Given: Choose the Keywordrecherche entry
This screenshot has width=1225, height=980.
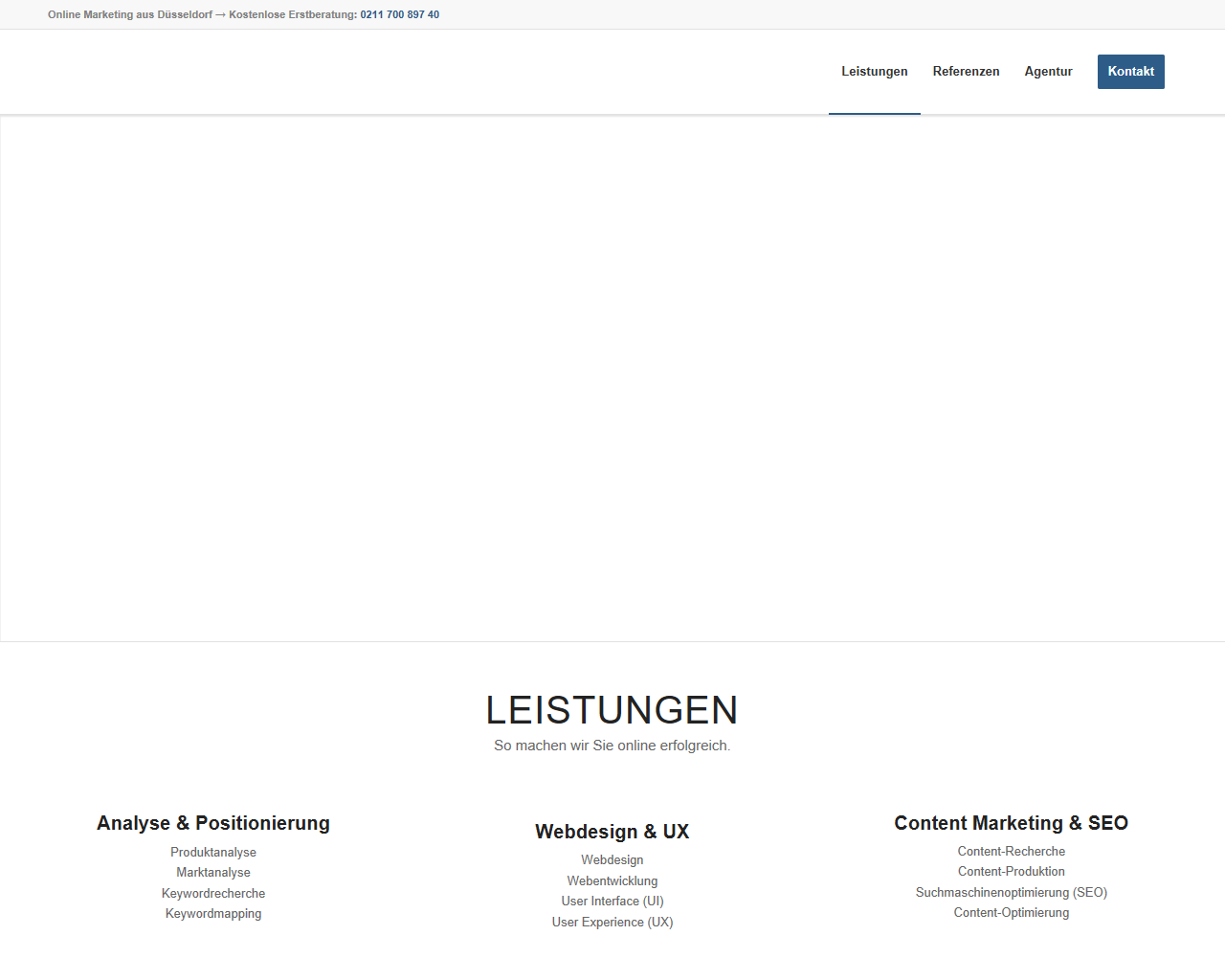Looking at the screenshot, I should 213,893.
